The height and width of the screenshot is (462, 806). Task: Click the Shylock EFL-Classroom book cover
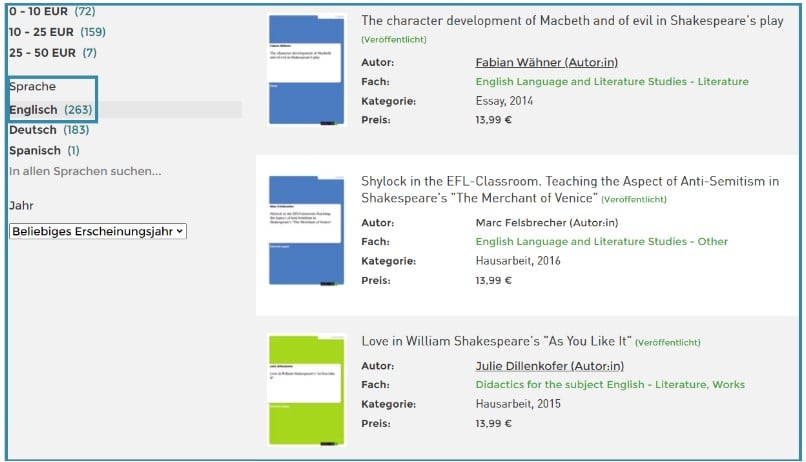coord(307,230)
